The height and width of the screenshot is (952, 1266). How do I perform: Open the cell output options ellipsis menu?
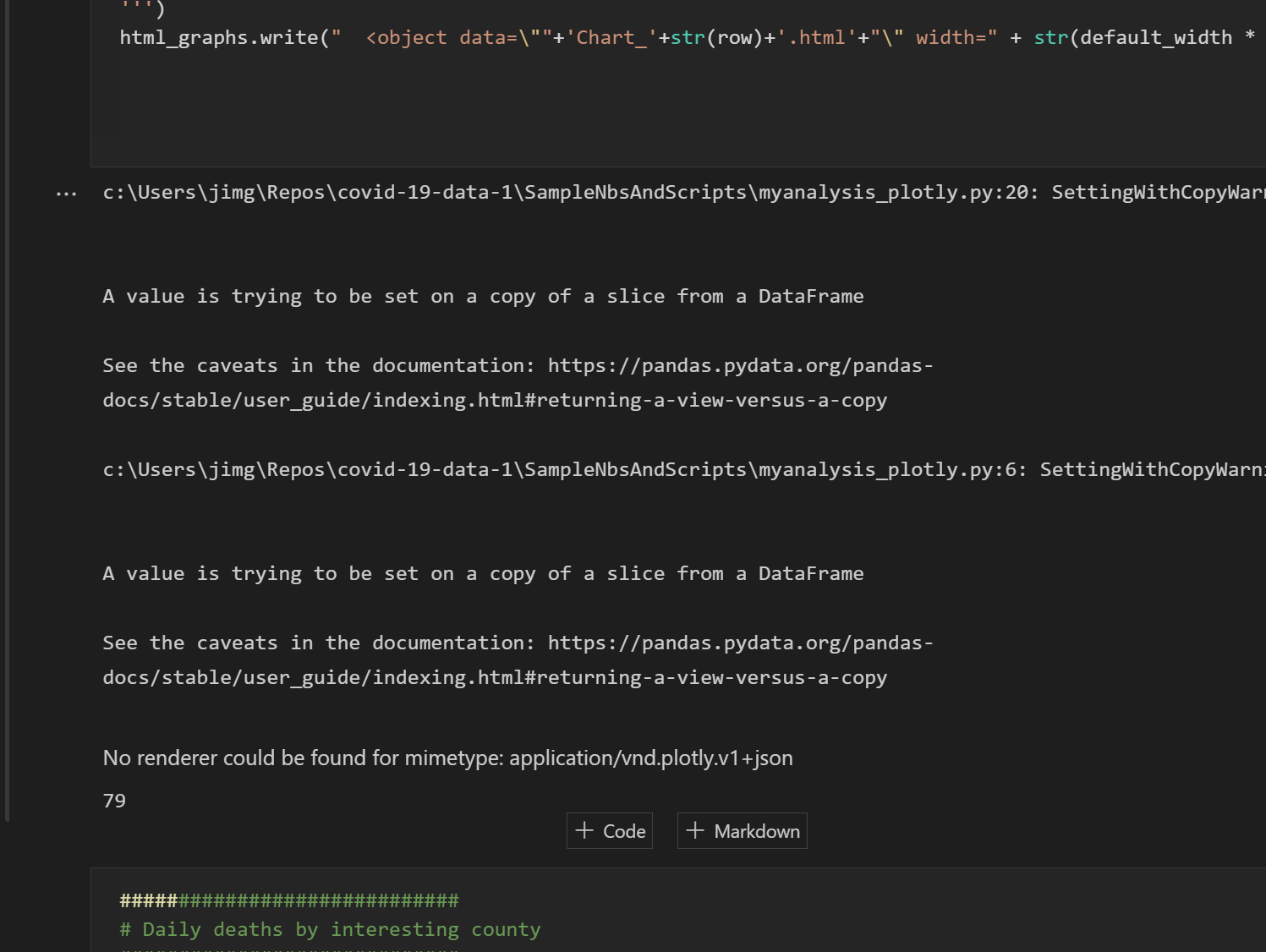click(64, 193)
